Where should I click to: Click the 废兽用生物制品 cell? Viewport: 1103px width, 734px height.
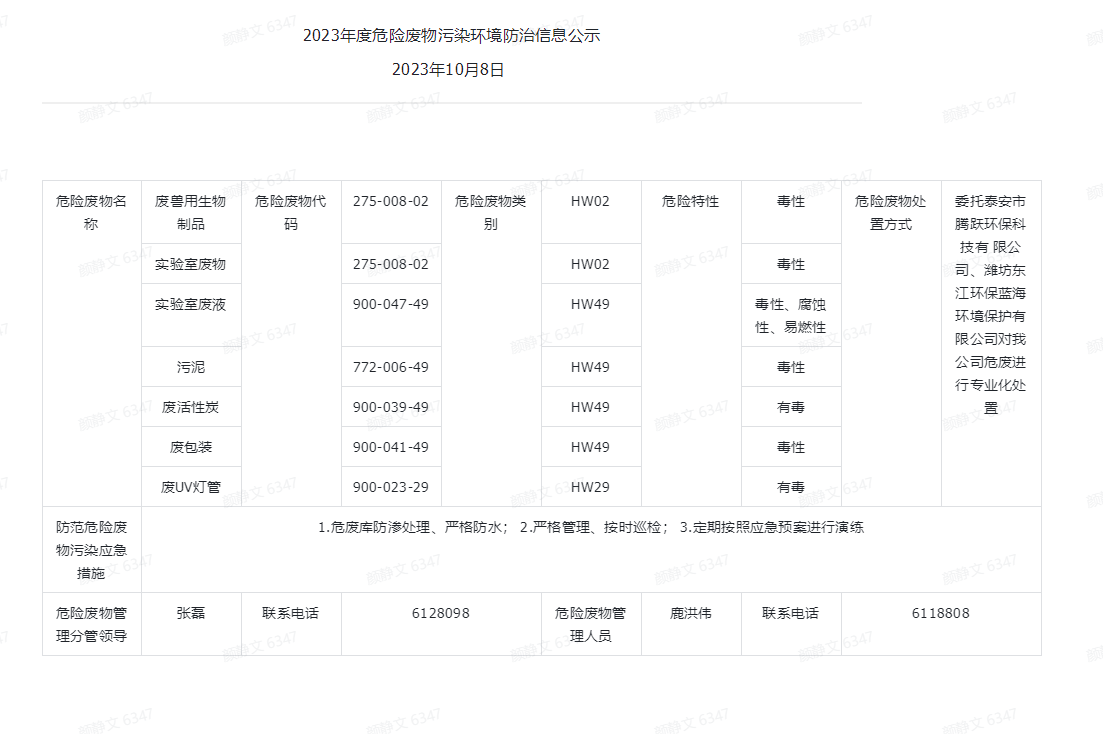point(191,212)
